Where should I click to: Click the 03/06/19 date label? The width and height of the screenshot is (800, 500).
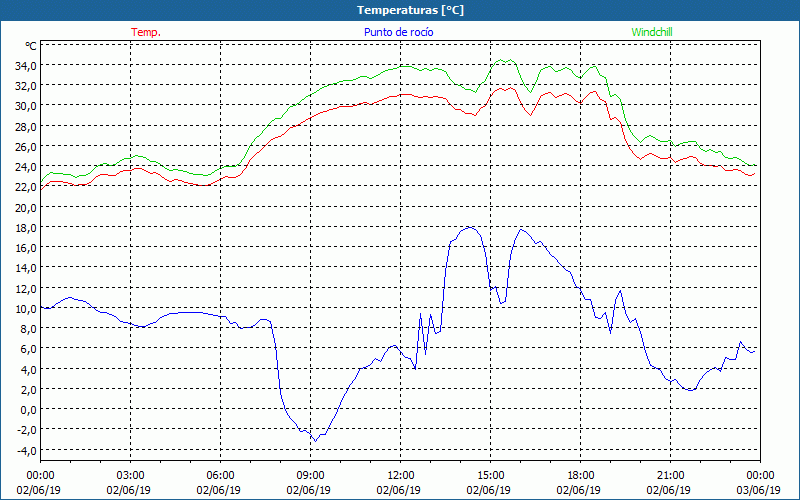pyautogui.click(x=758, y=490)
